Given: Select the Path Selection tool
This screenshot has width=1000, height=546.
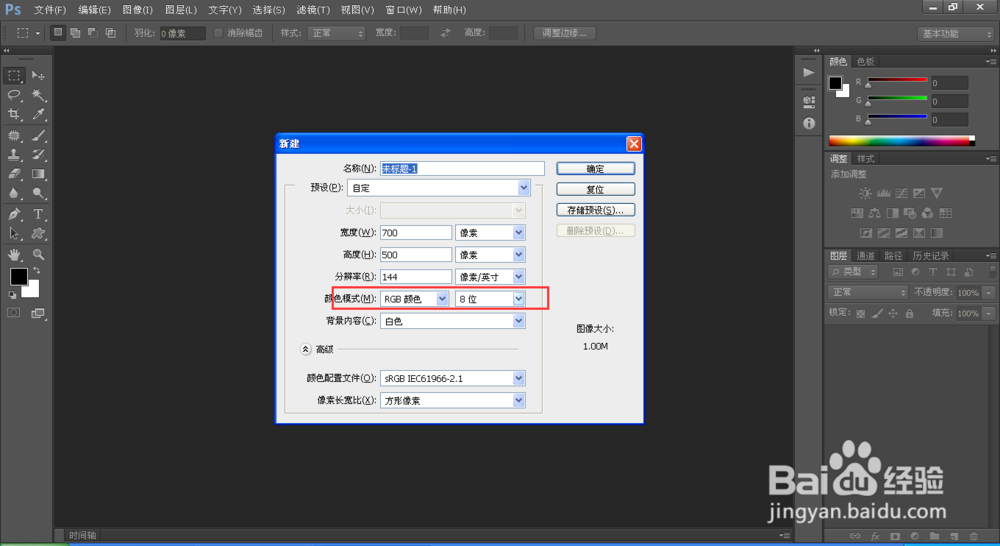Looking at the screenshot, I should (14, 233).
